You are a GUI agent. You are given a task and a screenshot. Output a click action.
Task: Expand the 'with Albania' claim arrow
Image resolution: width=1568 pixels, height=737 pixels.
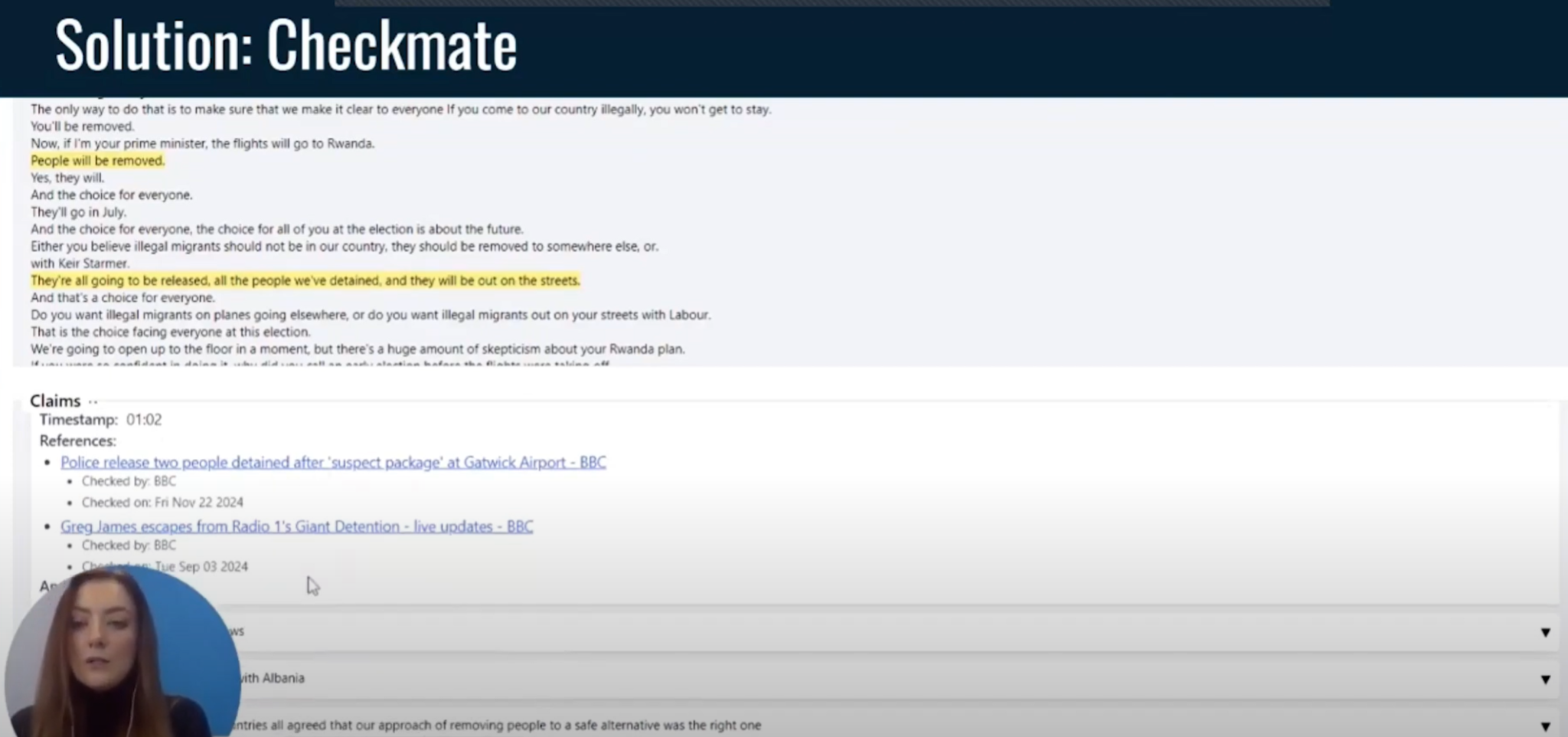(1545, 679)
